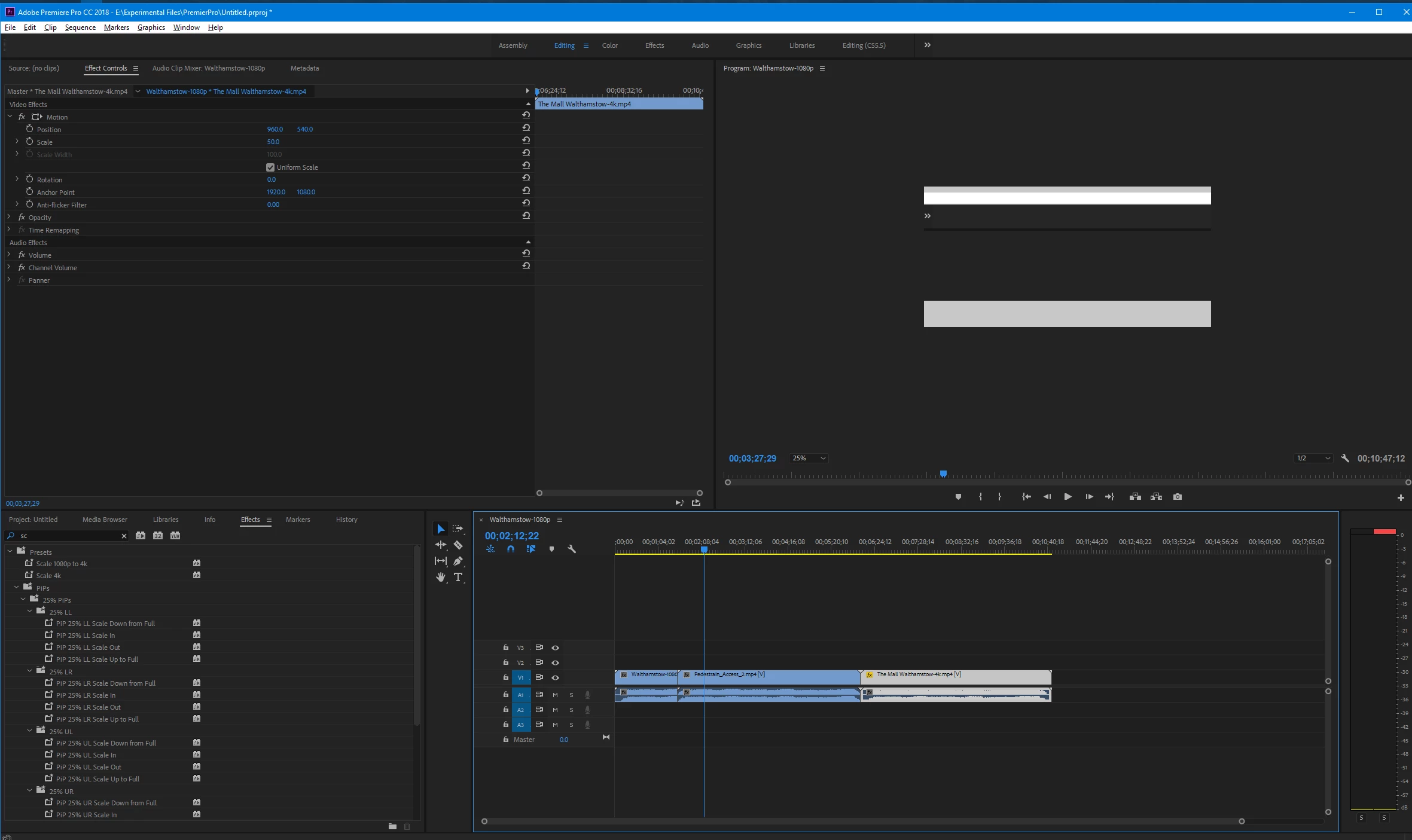Image resolution: width=1412 pixels, height=840 pixels.
Task: Open timeline display settings wrench
Action: 572,549
